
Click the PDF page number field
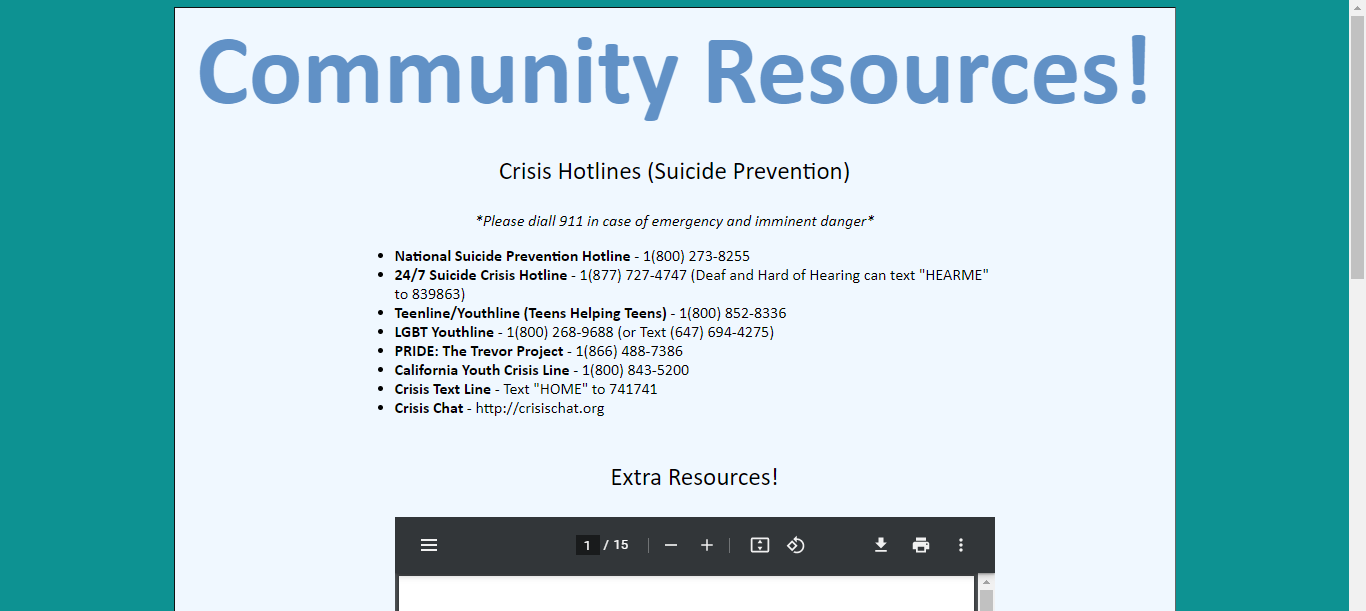coord(588,545)
